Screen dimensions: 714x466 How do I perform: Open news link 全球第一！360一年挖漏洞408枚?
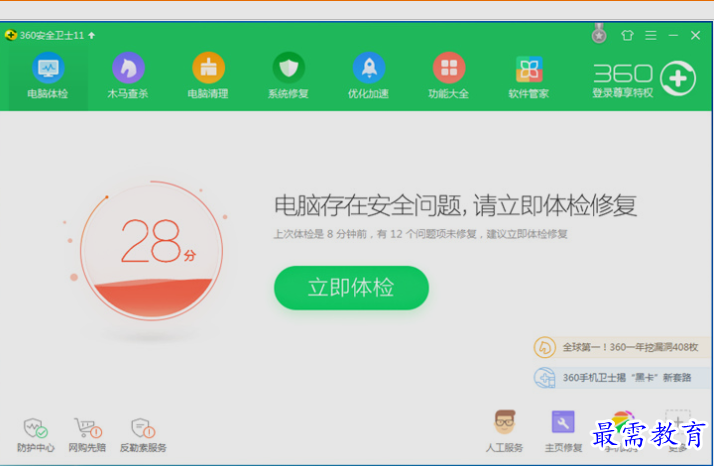pyautogui.click(x=630, y=347)
